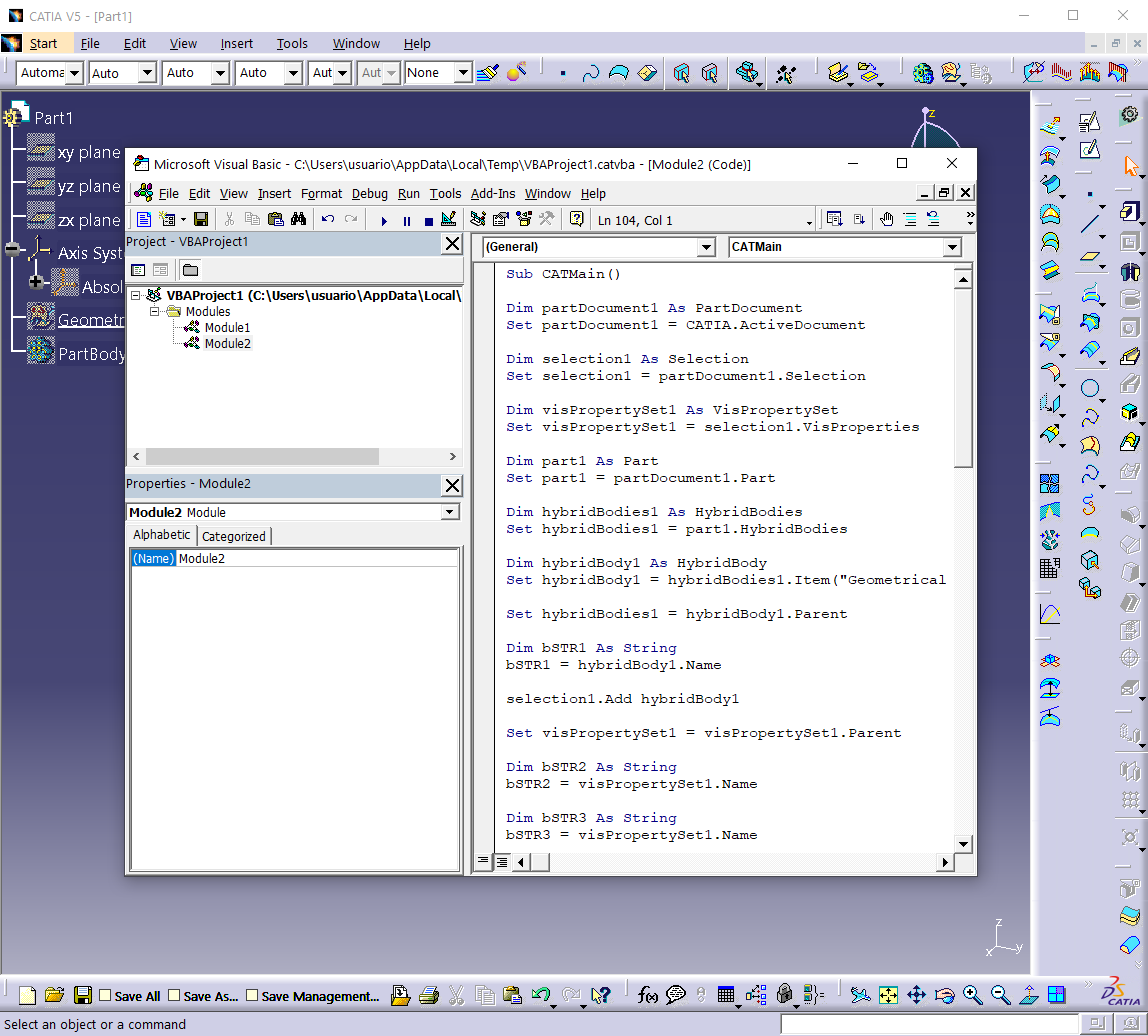1148x1036 pixels.
Task: Collapse Axis Systems node in CATIA tree
Action: (12, 250)
